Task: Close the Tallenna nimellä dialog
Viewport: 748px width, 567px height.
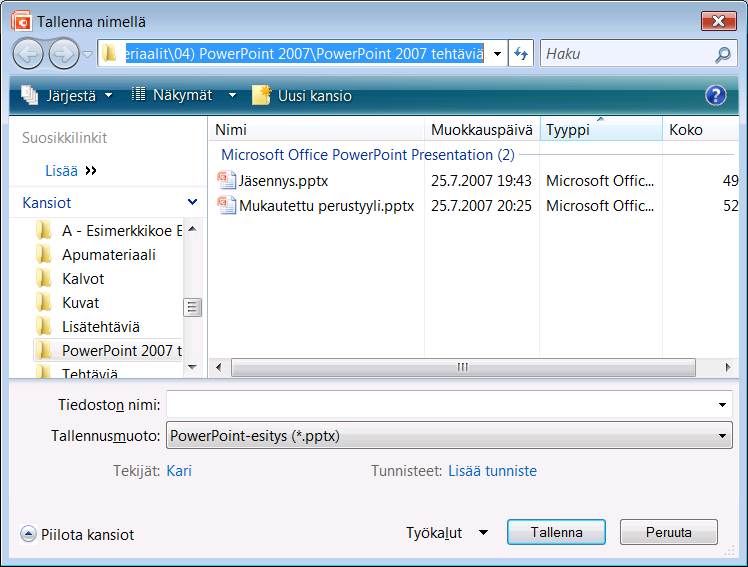Action: (718, 21)
